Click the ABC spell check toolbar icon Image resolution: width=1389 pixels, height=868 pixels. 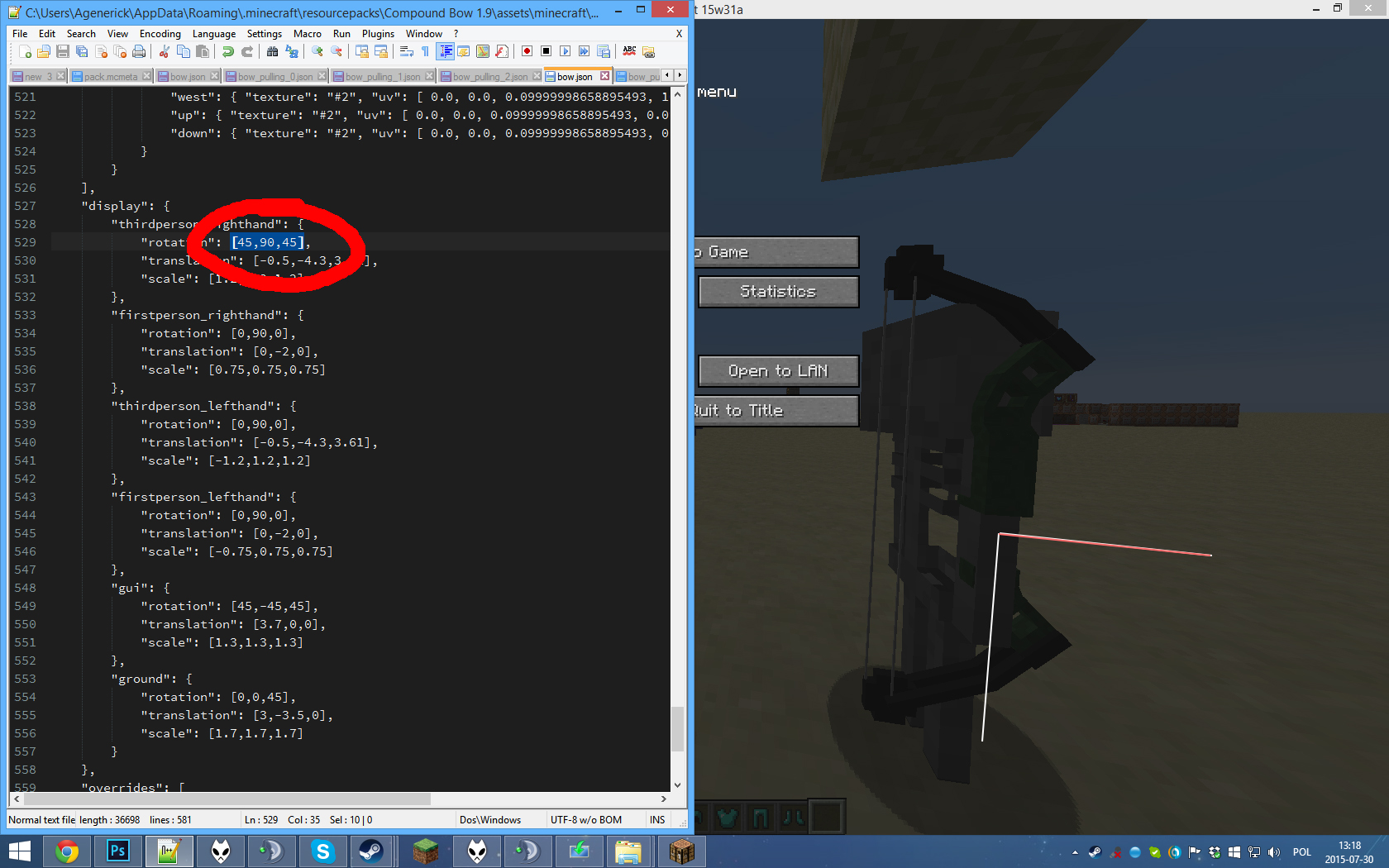pos(629,52)
